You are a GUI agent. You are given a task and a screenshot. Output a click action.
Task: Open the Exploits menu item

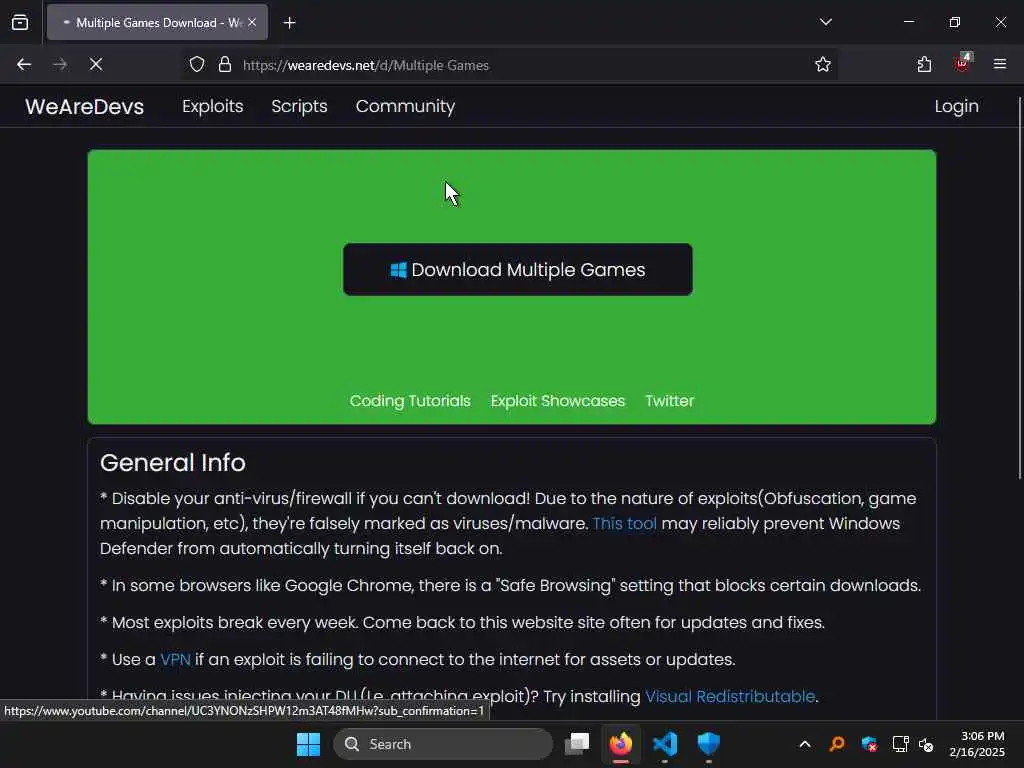pos(212,106)
